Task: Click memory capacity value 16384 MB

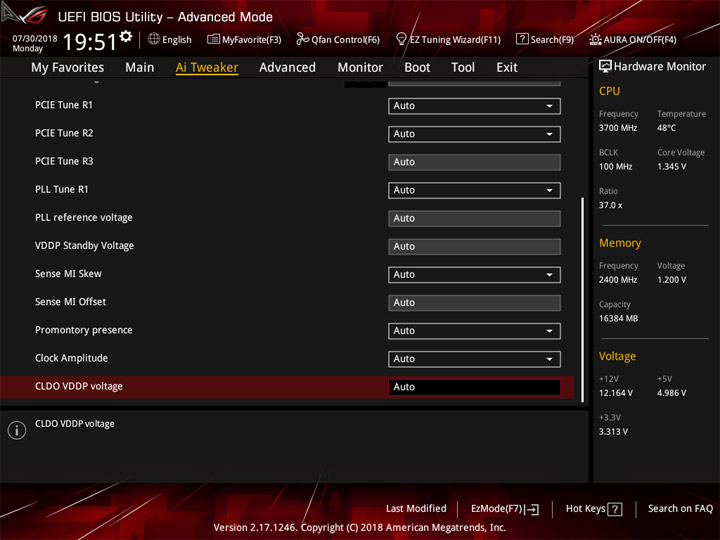Action: coord(618,318)
